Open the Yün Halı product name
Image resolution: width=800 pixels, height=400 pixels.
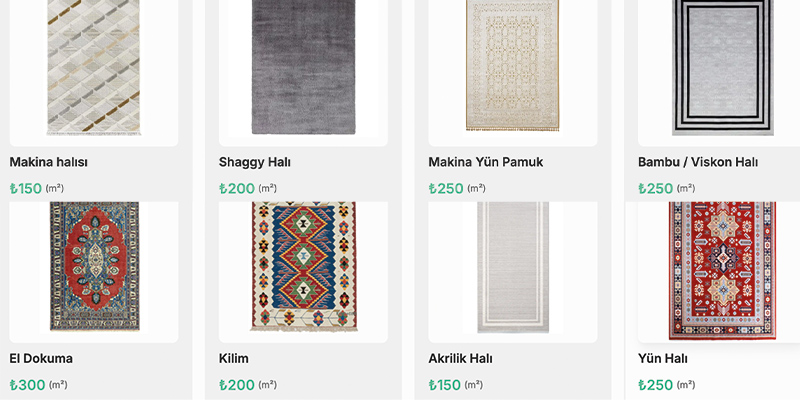point(662,359)
